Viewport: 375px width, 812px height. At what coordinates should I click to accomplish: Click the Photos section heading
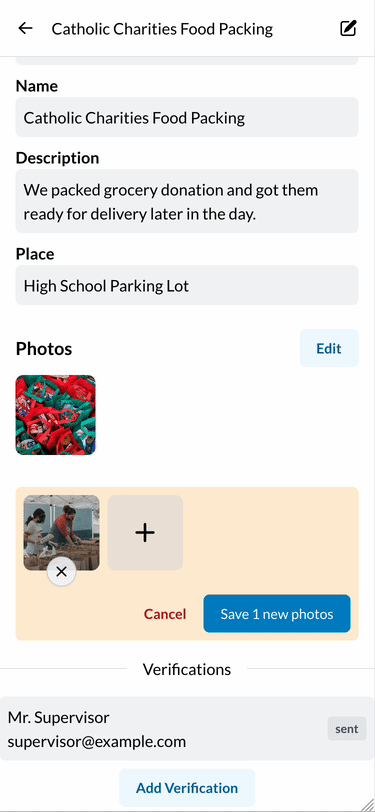coord(44,349)
